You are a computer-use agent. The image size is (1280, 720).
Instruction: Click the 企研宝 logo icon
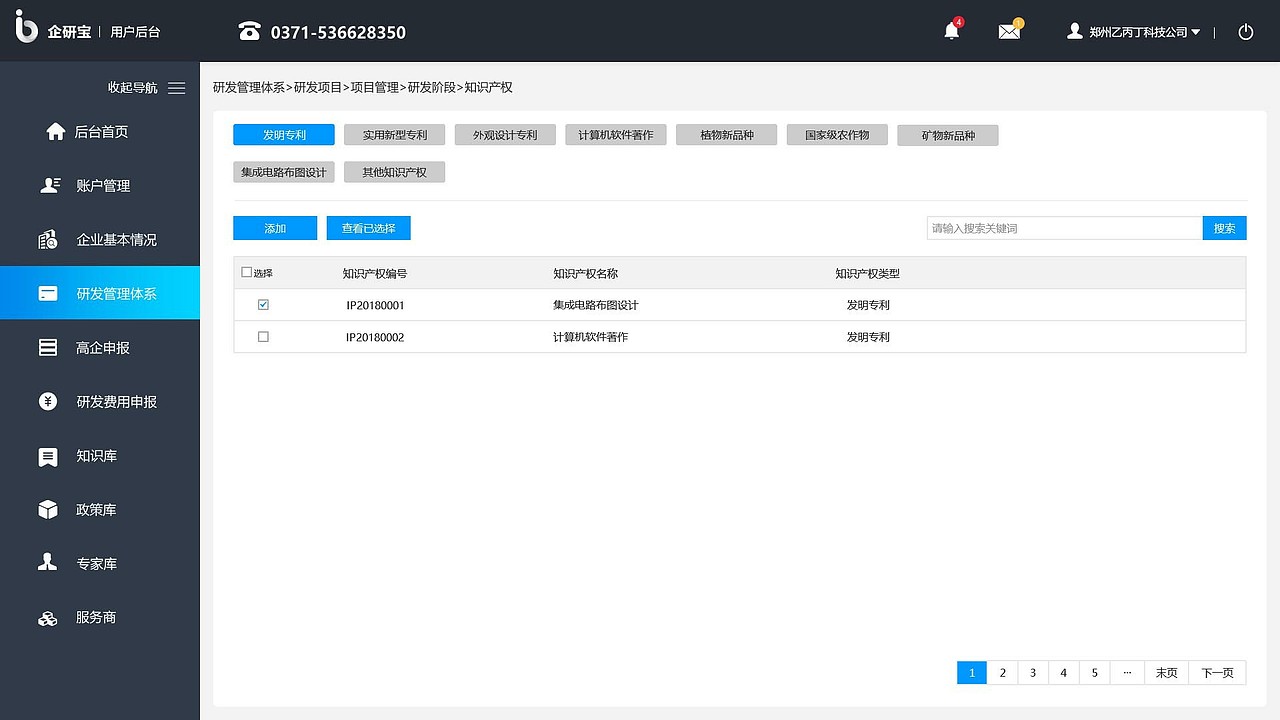pyautogui.click(x=27, y=27)
